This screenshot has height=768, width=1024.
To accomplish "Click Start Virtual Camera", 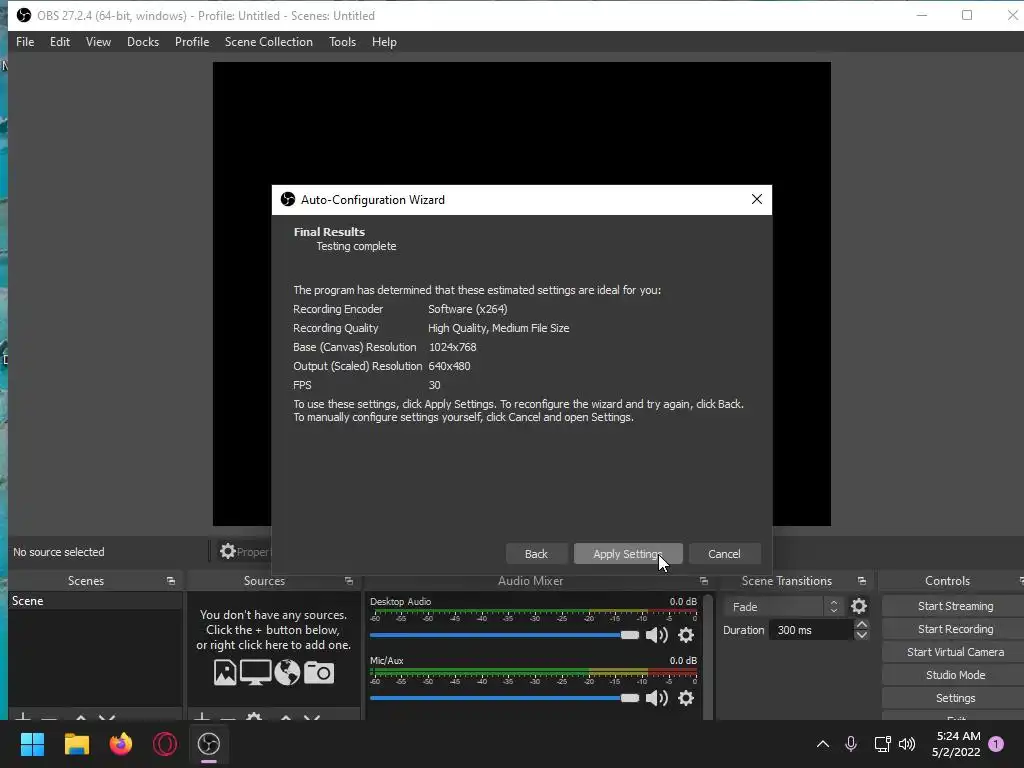I will pos(955,652).
